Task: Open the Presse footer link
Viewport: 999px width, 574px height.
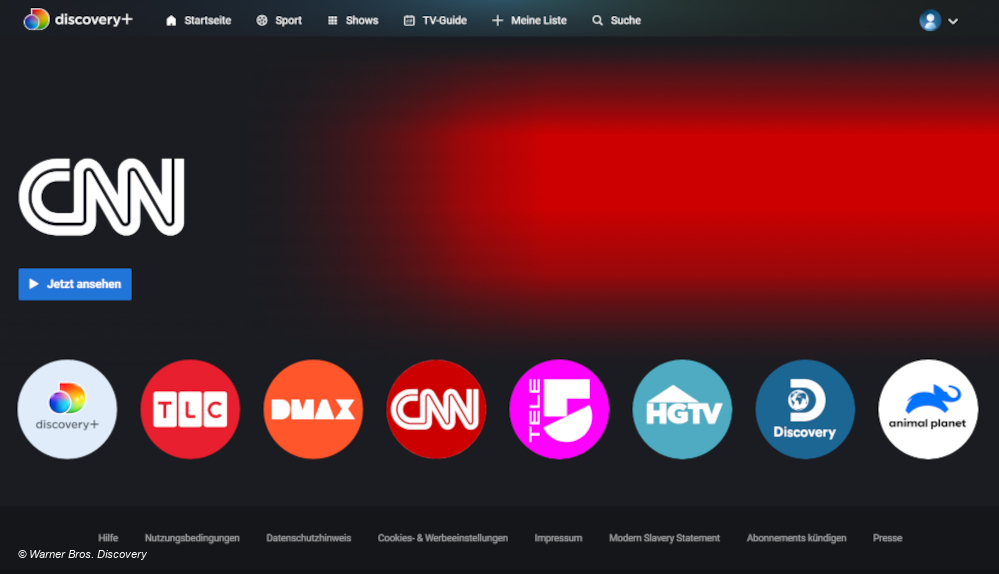Action: pos(887,538)
